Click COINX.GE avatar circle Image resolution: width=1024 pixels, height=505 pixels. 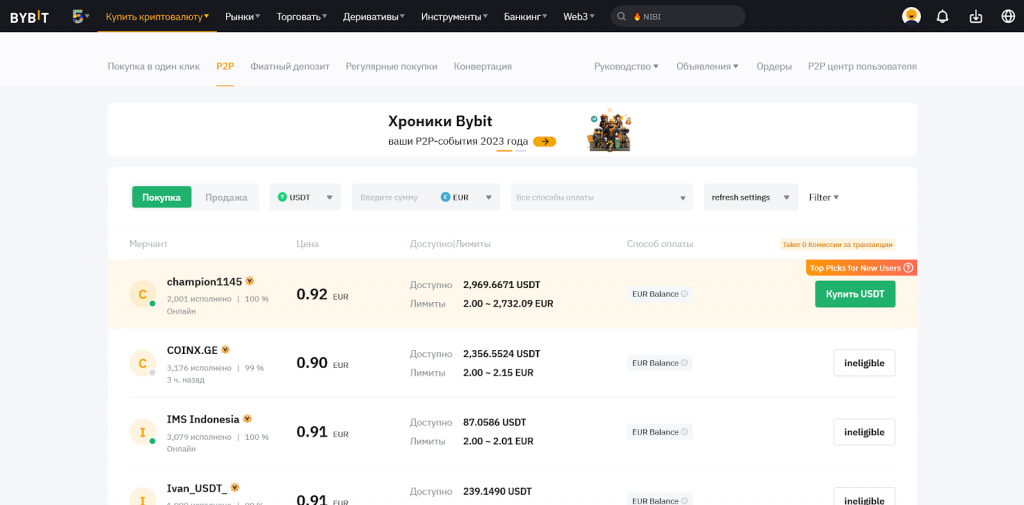[143, 363]
